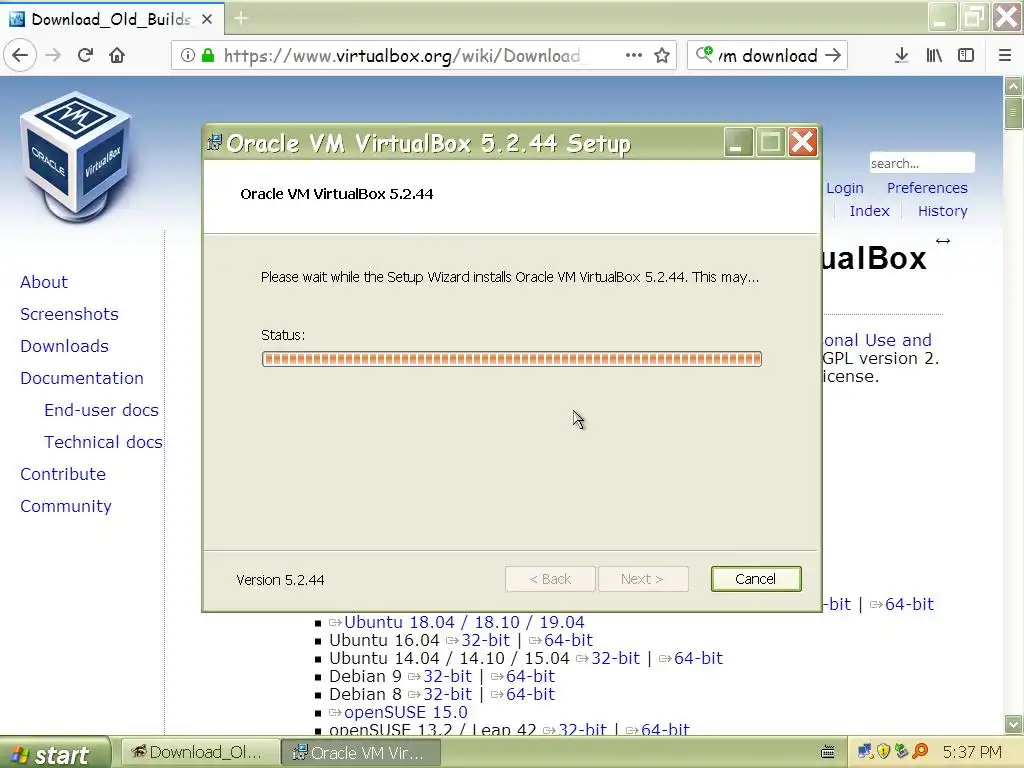Click the Firefox back arrow button
This screenshot has width=1024, height=768.
(20, 56)
